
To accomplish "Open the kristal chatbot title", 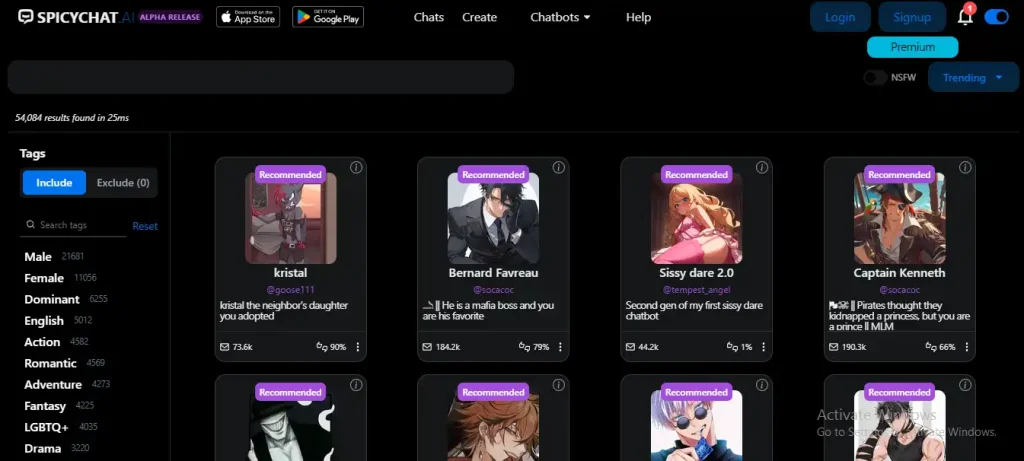I will (291, 273).
